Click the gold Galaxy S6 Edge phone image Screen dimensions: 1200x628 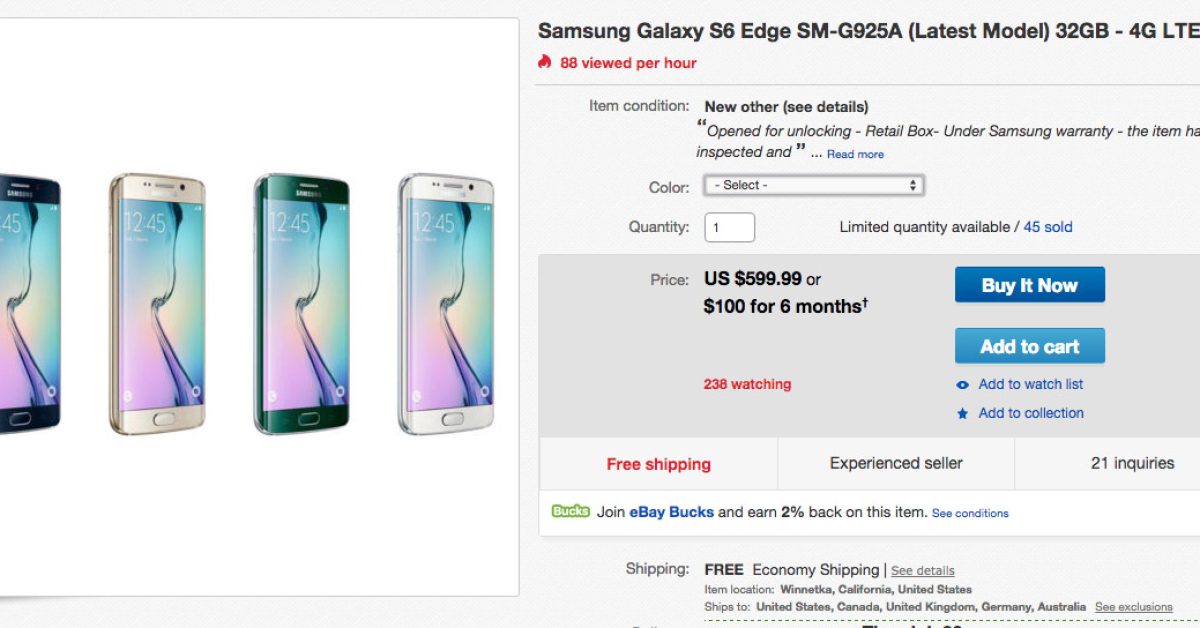[156, 304]
